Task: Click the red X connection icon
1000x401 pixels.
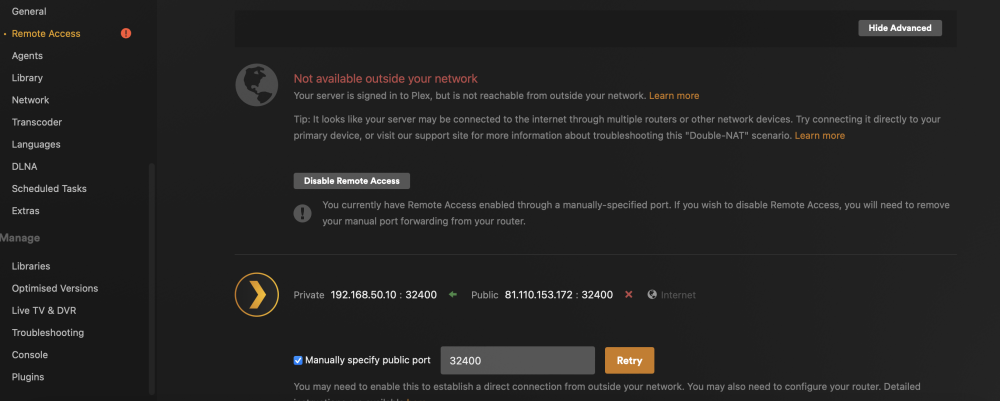Action: [629, 295]
